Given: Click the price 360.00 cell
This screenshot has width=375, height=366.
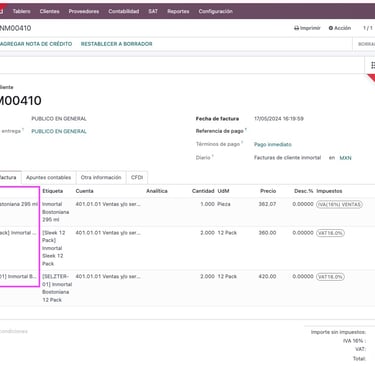Looking at the screenshot, I should point(267,233).
